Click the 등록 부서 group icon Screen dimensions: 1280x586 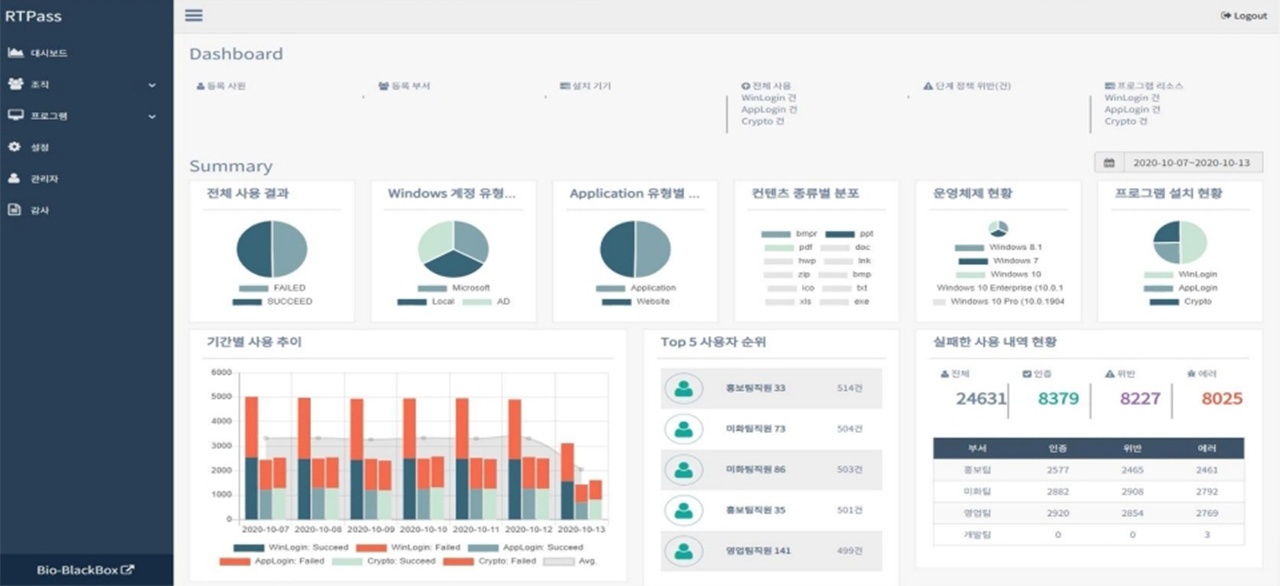[x=383, y=86]
